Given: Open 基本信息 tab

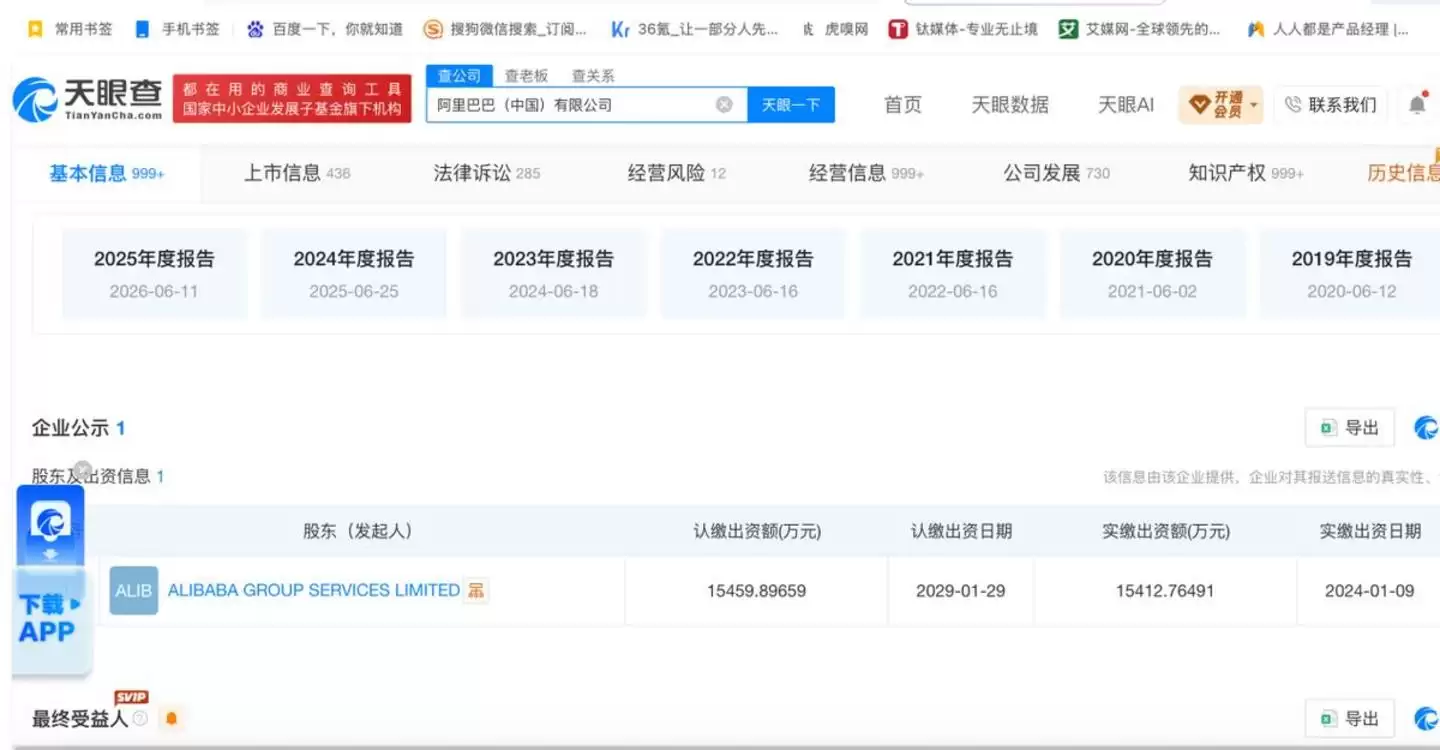Looking at the screenshot, I should 107,173.
